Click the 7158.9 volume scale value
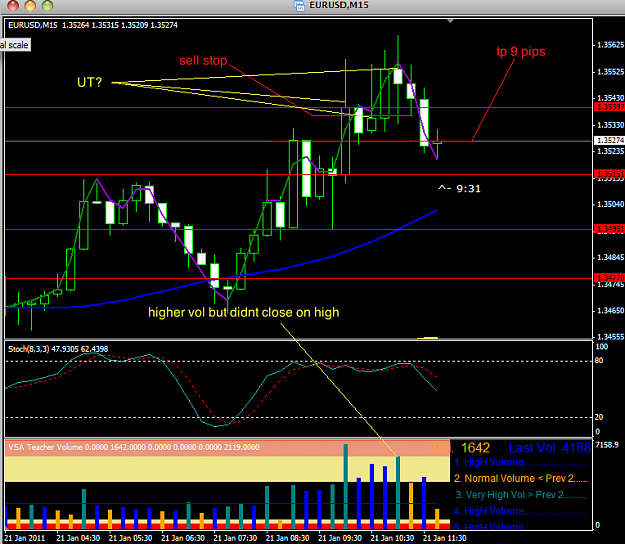The height and width of the screenshot is (544, 625). [x=607, y=445]
